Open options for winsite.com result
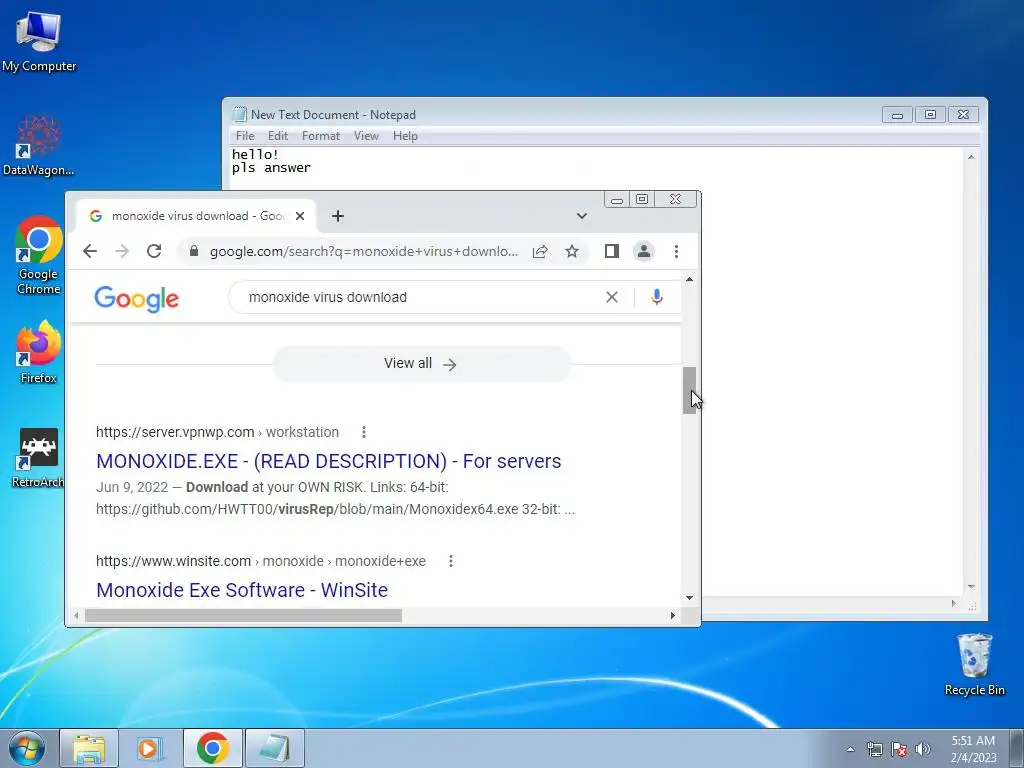 (451, 561)
